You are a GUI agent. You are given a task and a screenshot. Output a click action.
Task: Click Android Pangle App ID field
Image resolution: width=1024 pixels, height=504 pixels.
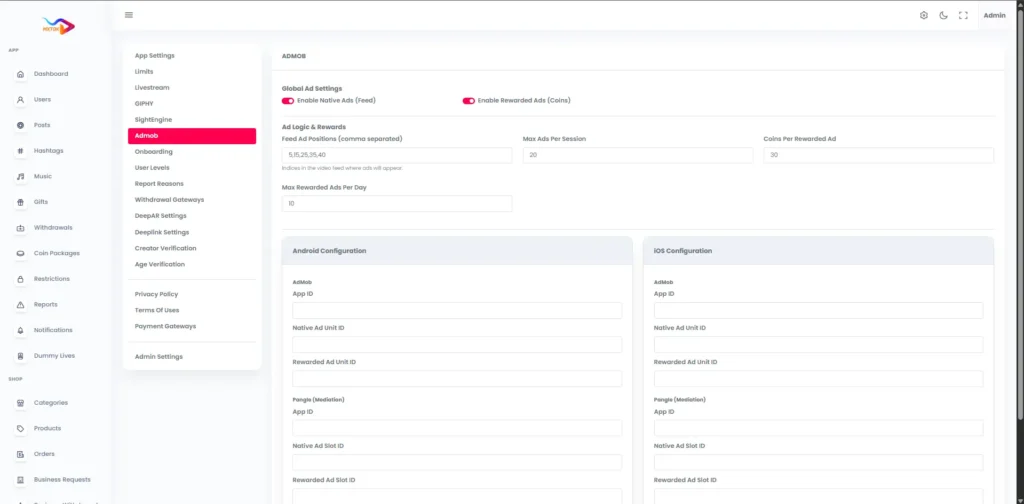click(x=457, y=428)
